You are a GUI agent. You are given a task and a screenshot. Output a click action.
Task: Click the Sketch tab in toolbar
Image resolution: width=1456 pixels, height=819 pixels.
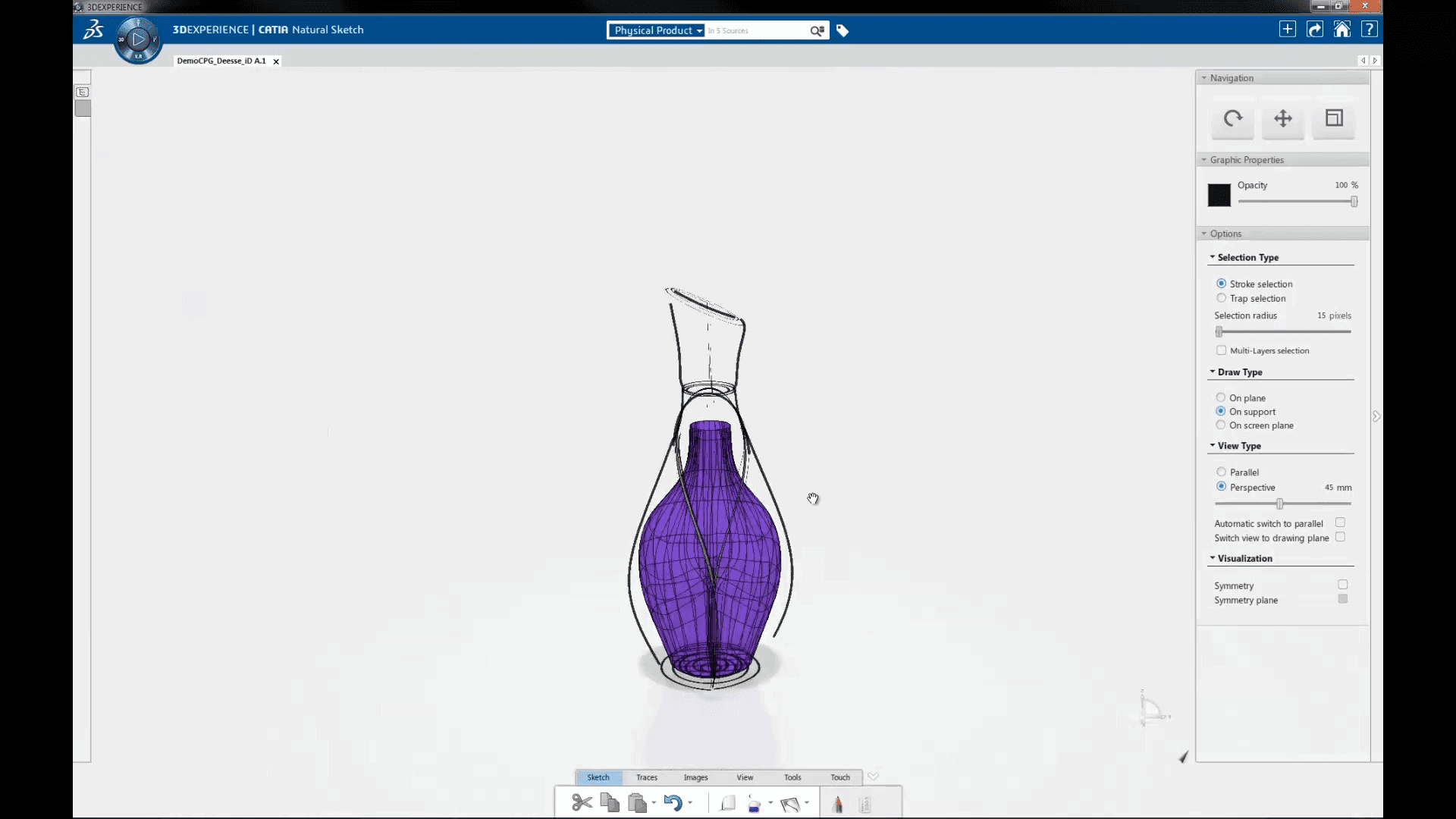point(598,777)
